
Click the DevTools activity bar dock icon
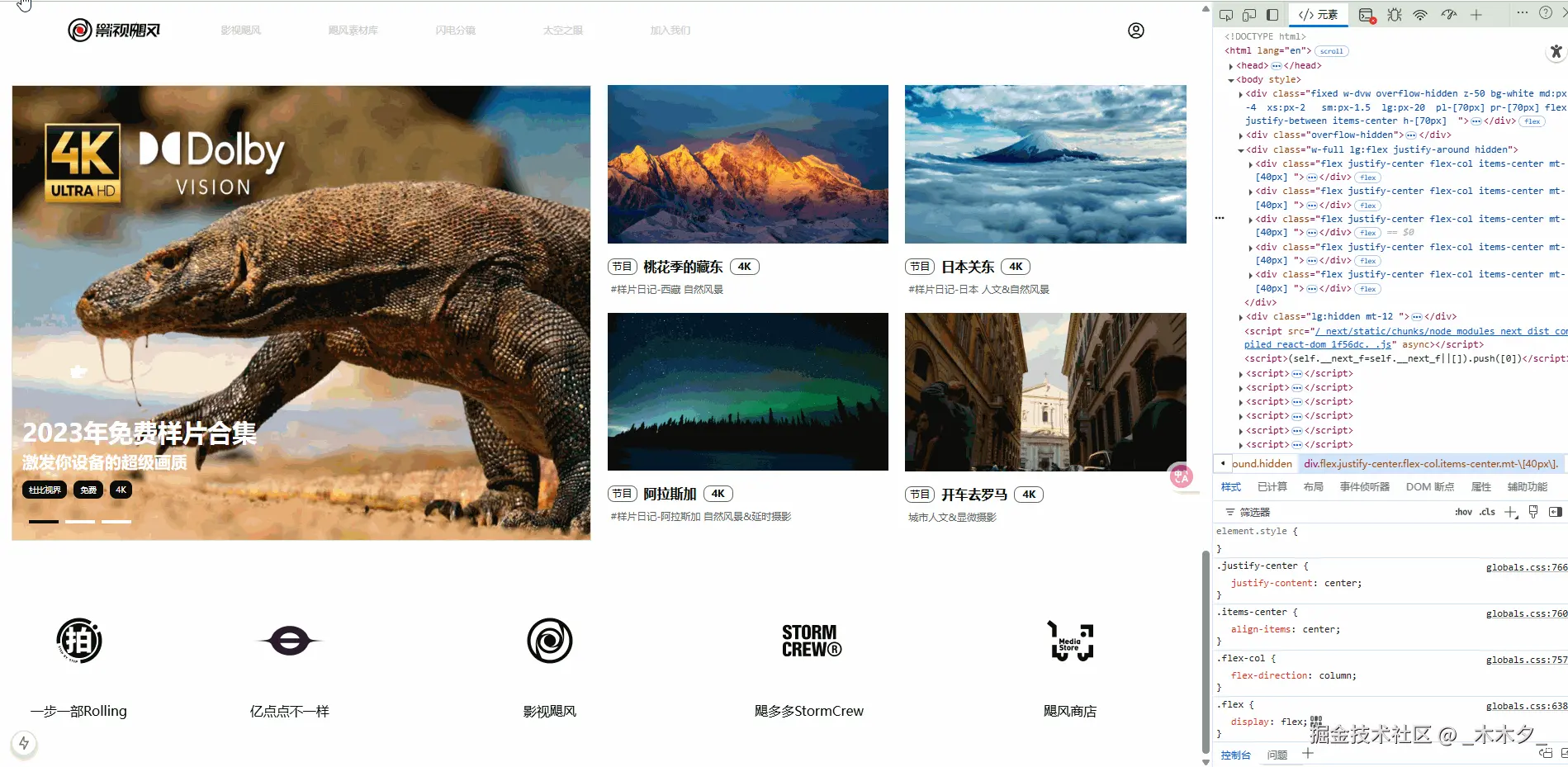point(1272,15)
